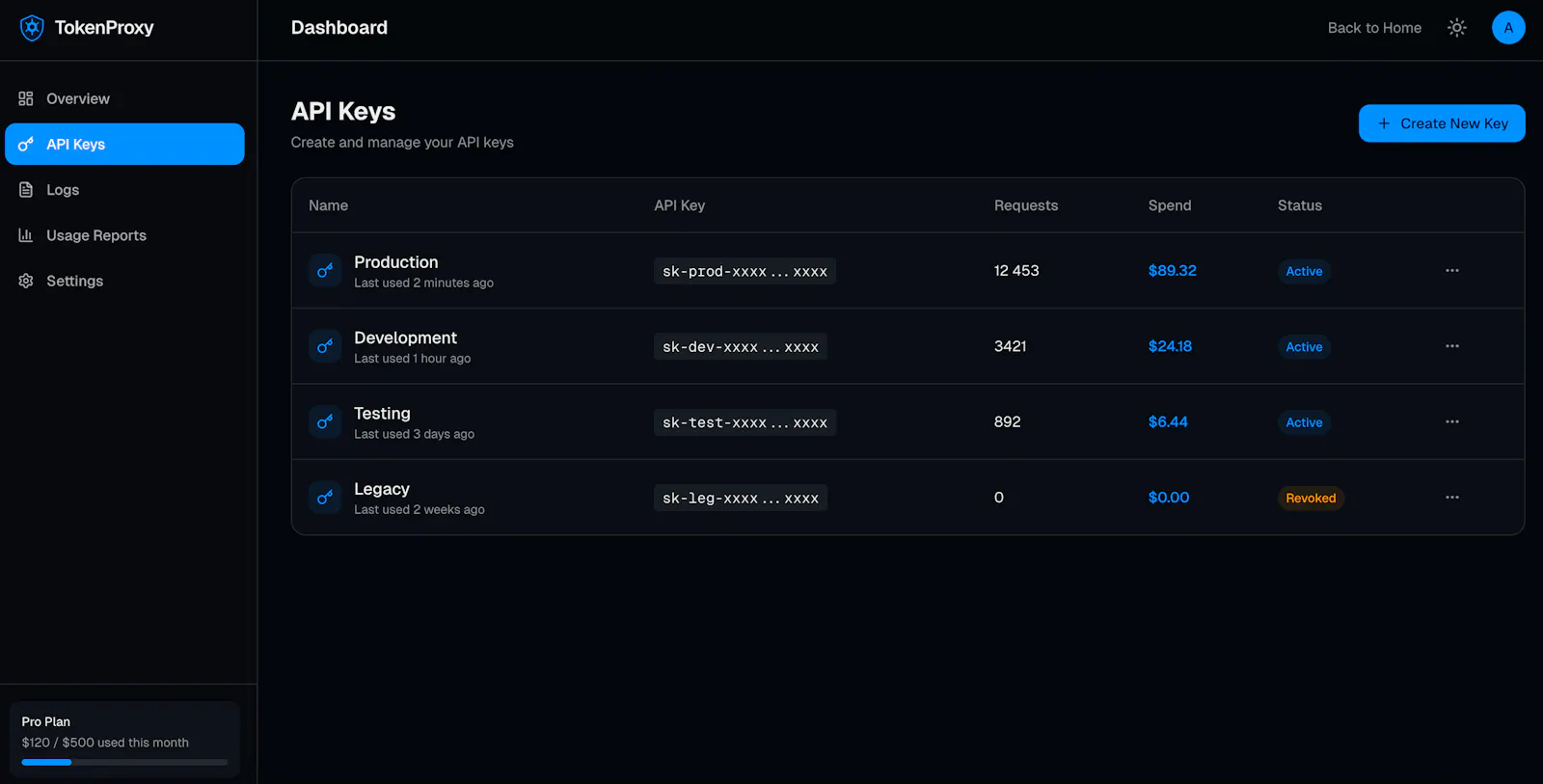Select the API Keys sidebar item
Screen dimensions: 1543x784
point(124,144)
